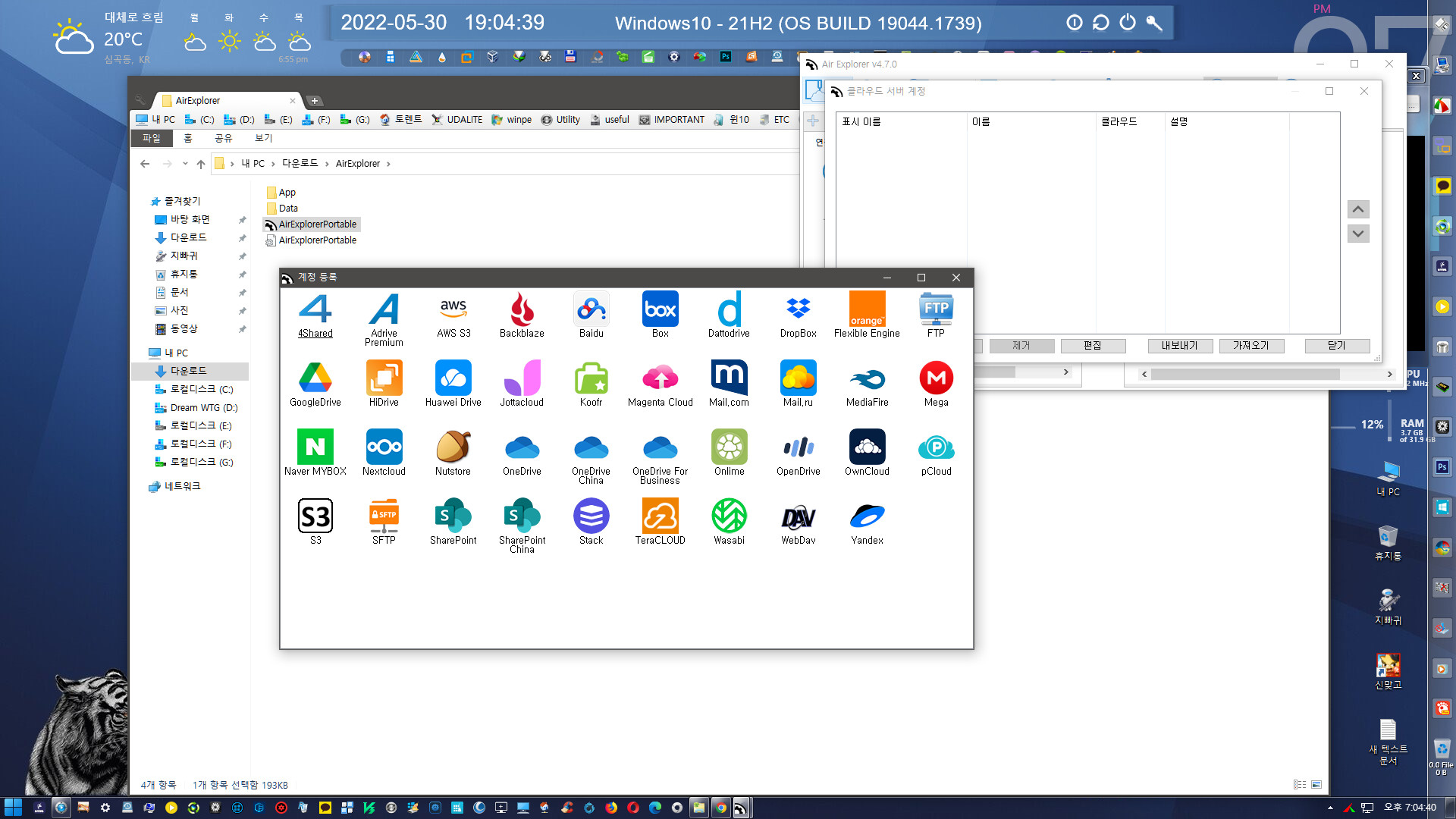The image size is (1456, 819).
Task: Pick DropBox account type
Action: point(799,315)
